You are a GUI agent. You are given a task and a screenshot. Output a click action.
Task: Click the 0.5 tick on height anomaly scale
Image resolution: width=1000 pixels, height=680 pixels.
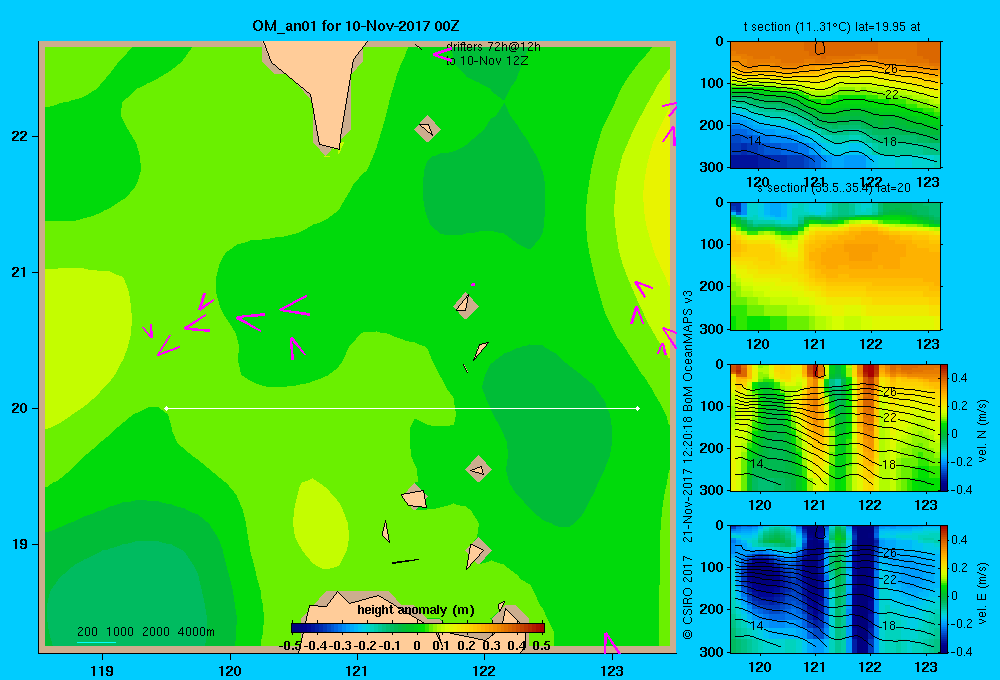(x=541, y=646)
